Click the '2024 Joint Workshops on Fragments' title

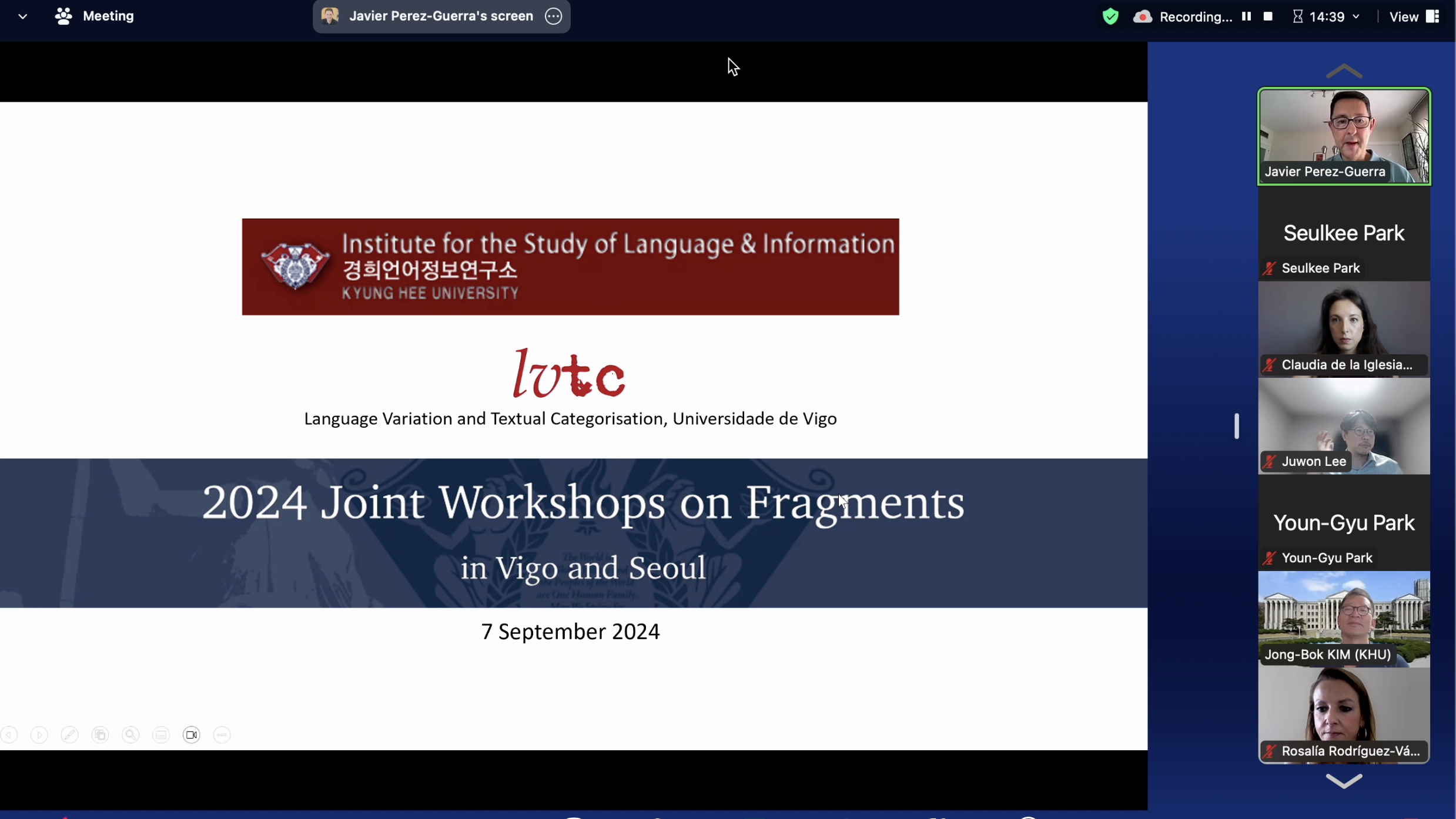[x=583, y=503]
